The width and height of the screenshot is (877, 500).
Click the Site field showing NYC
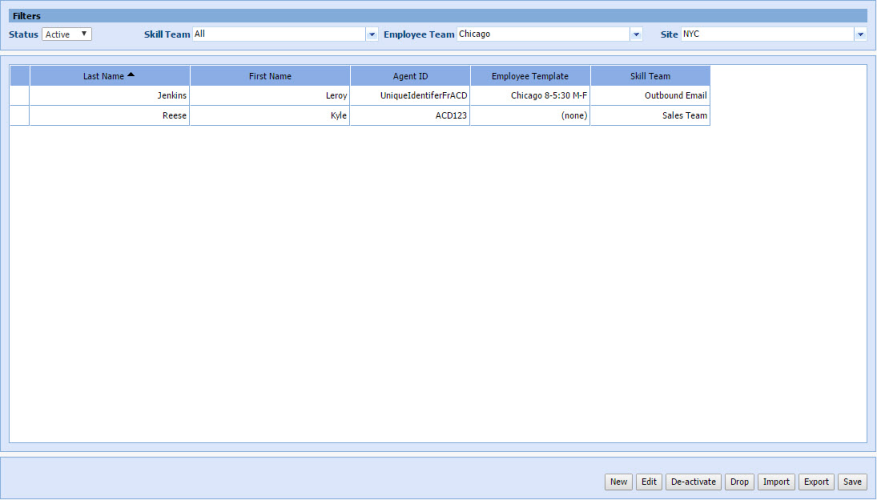[767, 34]
